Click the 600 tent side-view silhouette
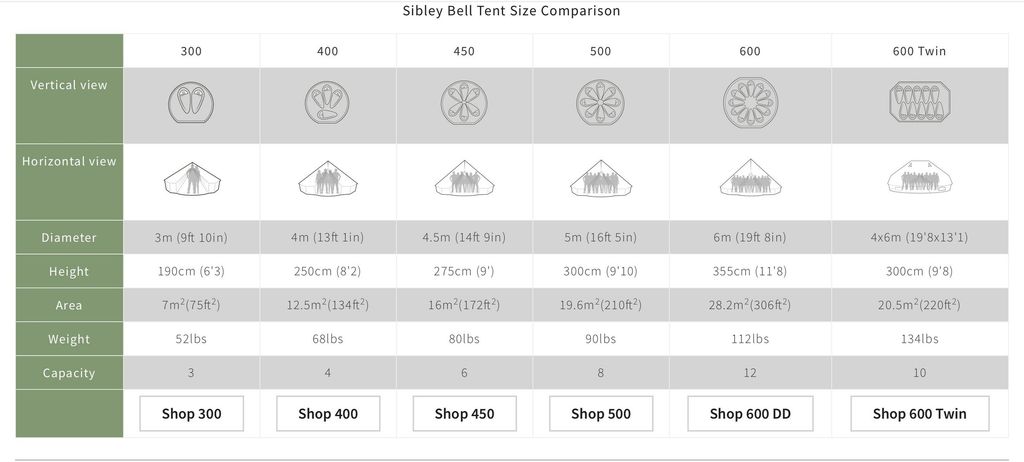 point(750,177)
